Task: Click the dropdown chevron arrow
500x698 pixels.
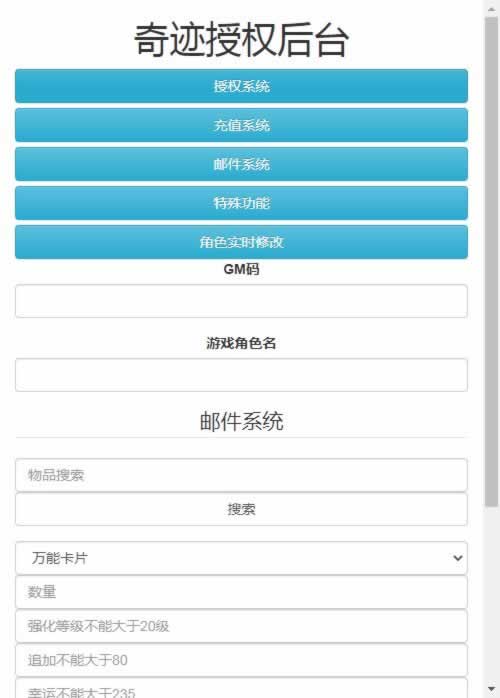Action: 457,558
